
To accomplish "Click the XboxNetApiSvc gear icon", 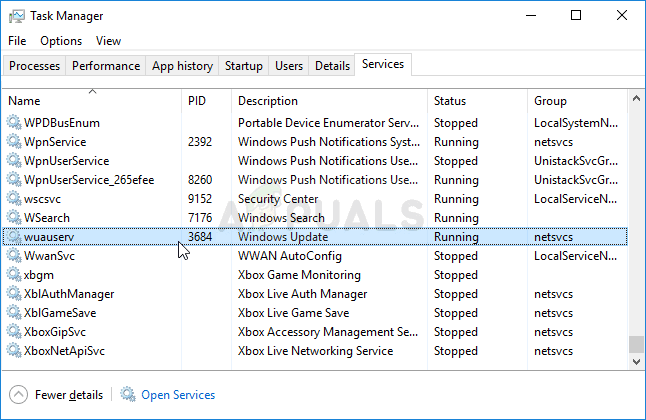I will [x=14, y=351].
